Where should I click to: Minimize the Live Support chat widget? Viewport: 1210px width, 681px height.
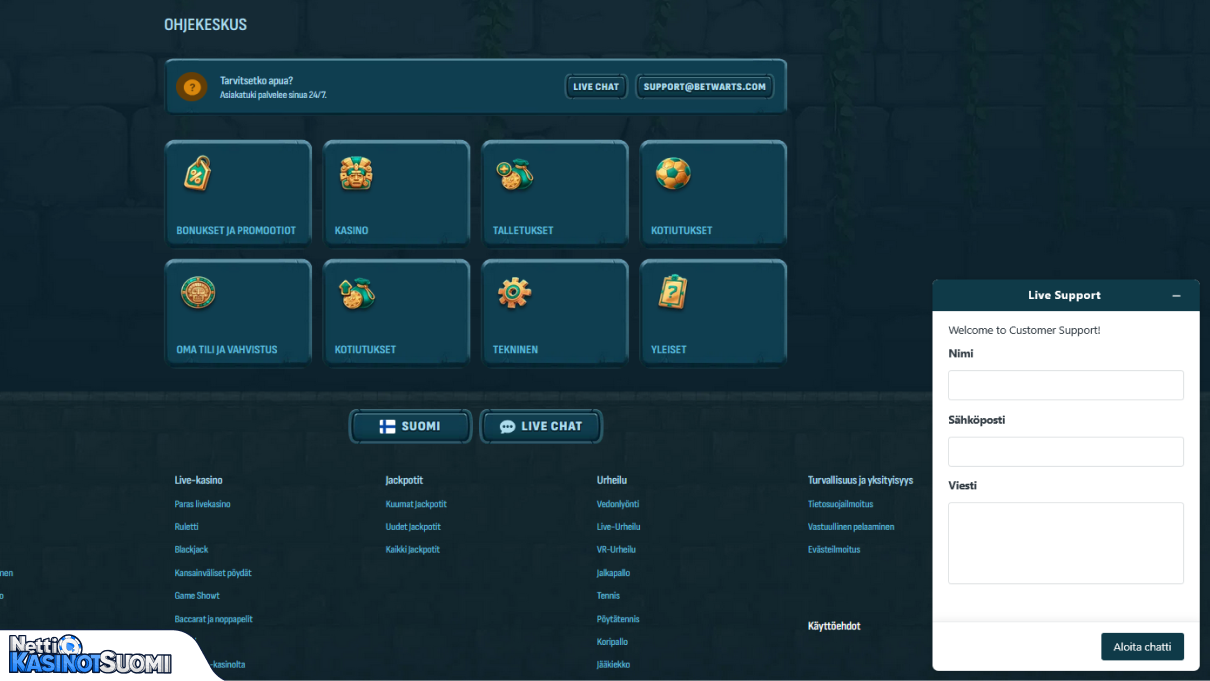1176,296
